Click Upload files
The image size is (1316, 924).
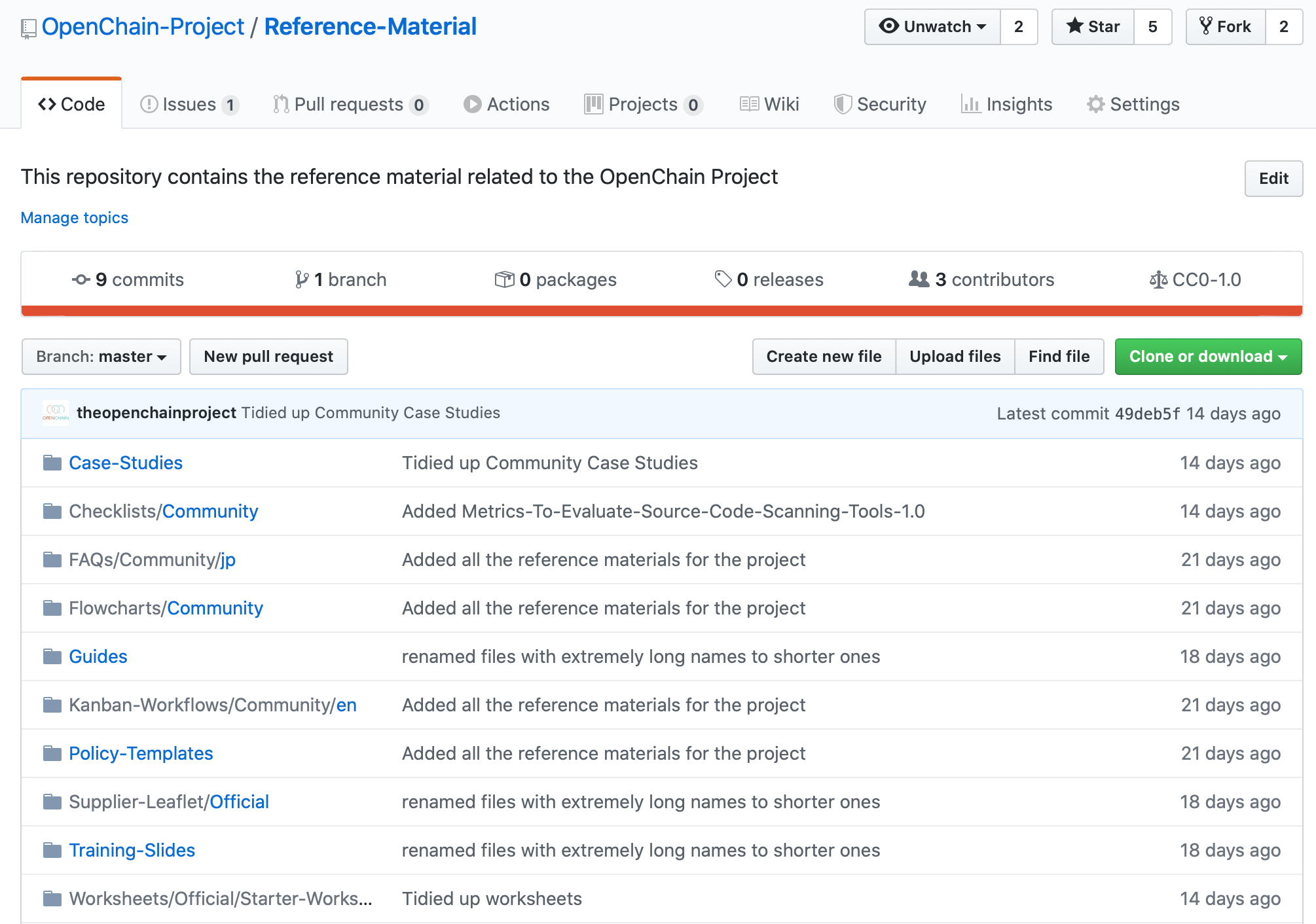pyautogui.click(x=955, y=357)
